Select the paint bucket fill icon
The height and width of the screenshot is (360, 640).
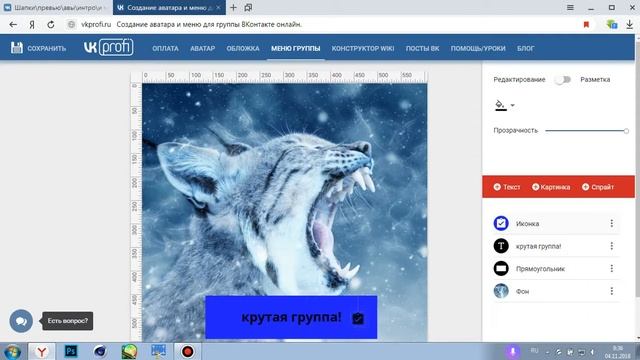click(500, 105)
